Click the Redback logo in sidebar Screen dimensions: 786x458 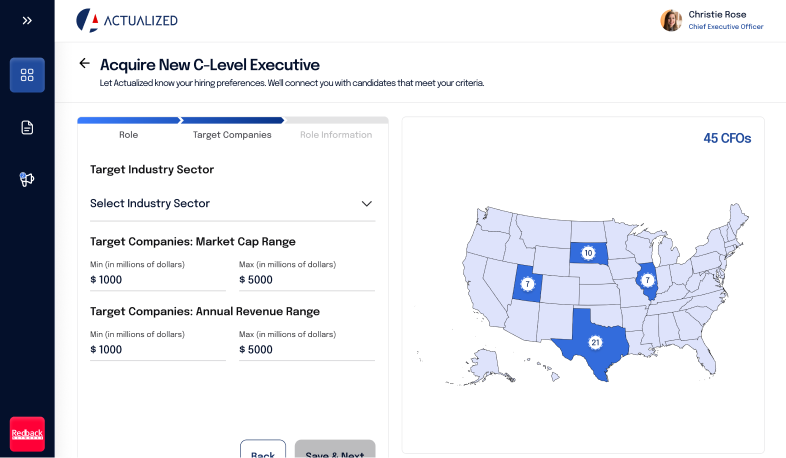pos(27,434)
